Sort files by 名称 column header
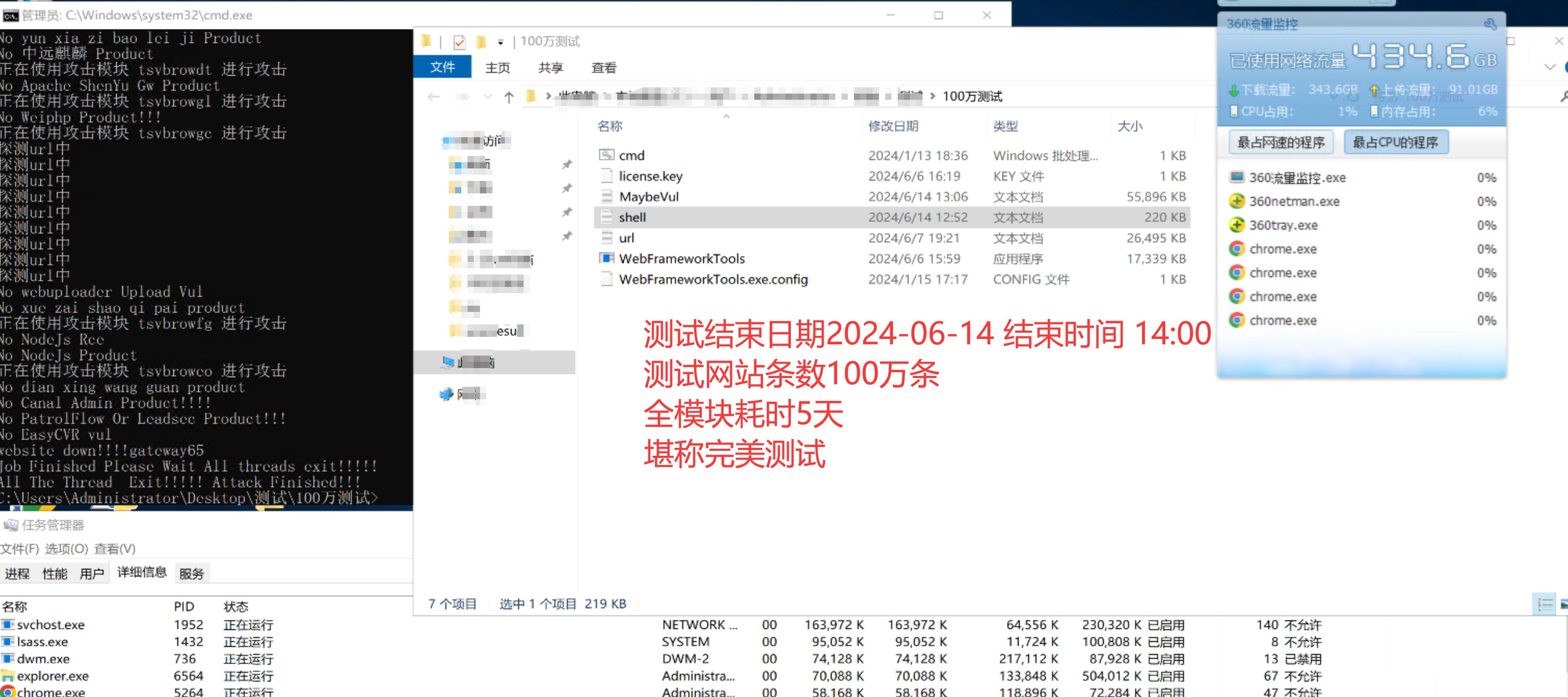 pyautogui.click(x=609, y=126)
